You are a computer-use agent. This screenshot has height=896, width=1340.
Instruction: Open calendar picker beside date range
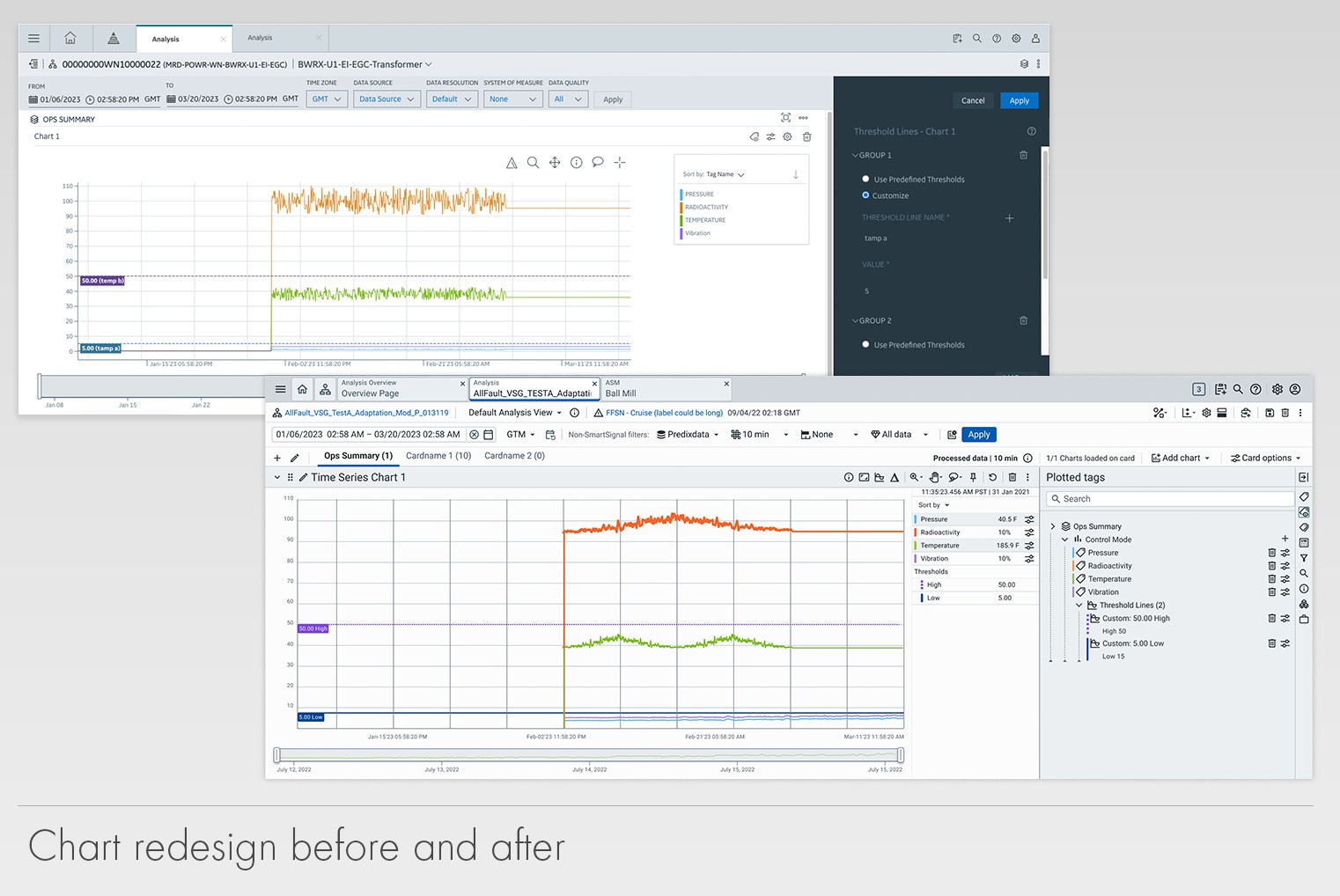tap(489, 435)
